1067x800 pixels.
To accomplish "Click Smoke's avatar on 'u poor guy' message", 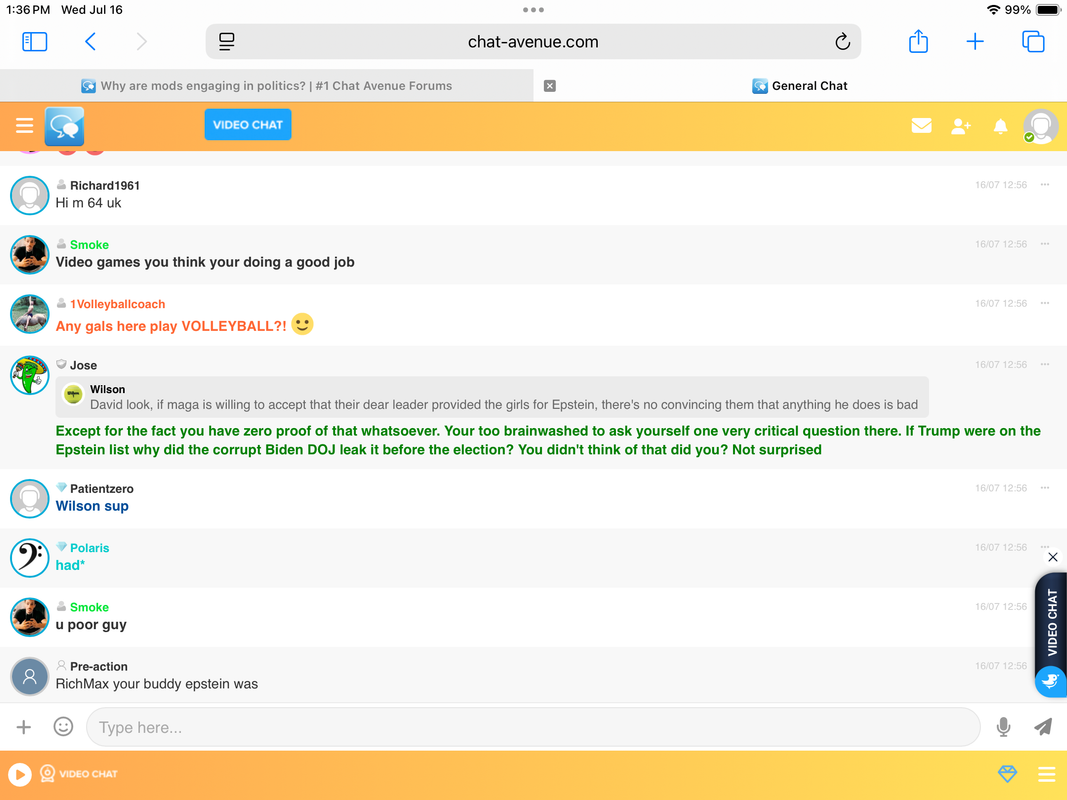I will click(x=30, y=616).
